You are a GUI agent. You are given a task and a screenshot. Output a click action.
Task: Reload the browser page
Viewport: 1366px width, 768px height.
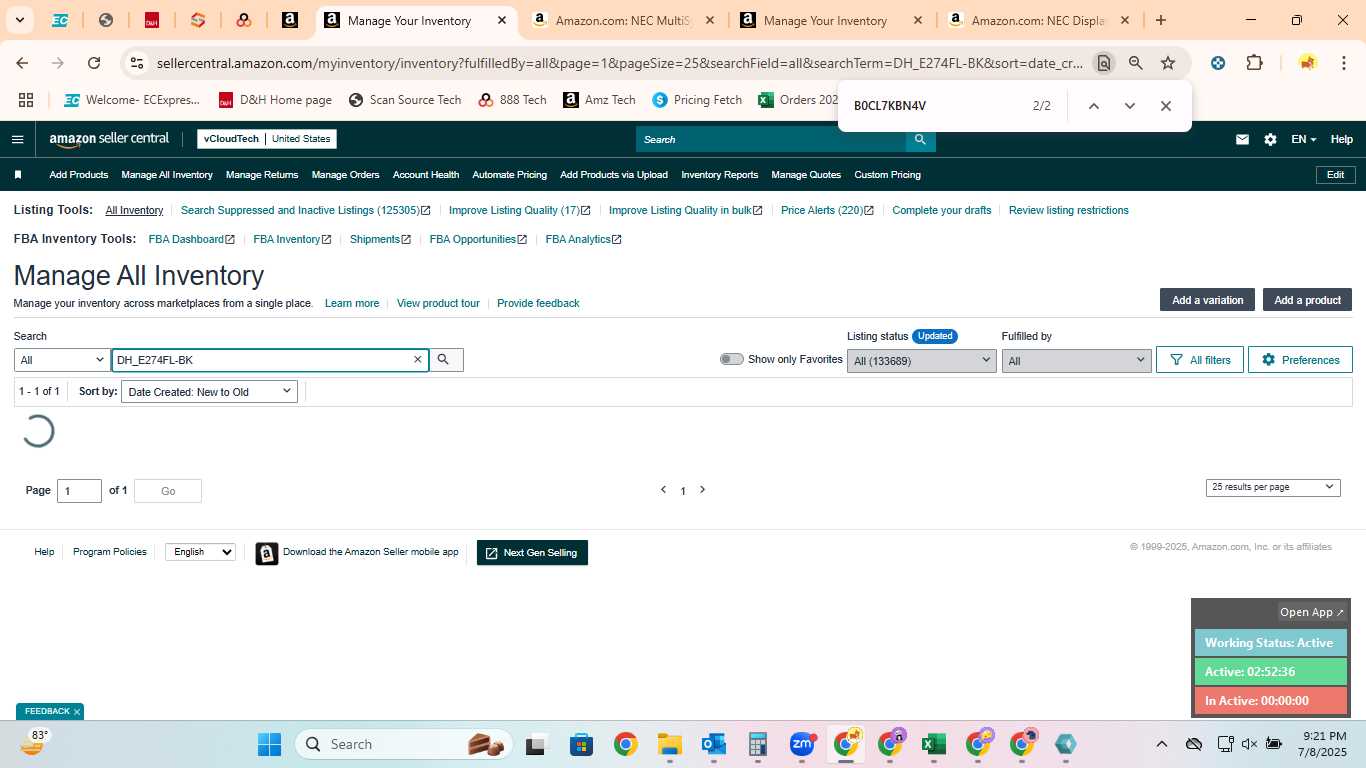point(94,63)
